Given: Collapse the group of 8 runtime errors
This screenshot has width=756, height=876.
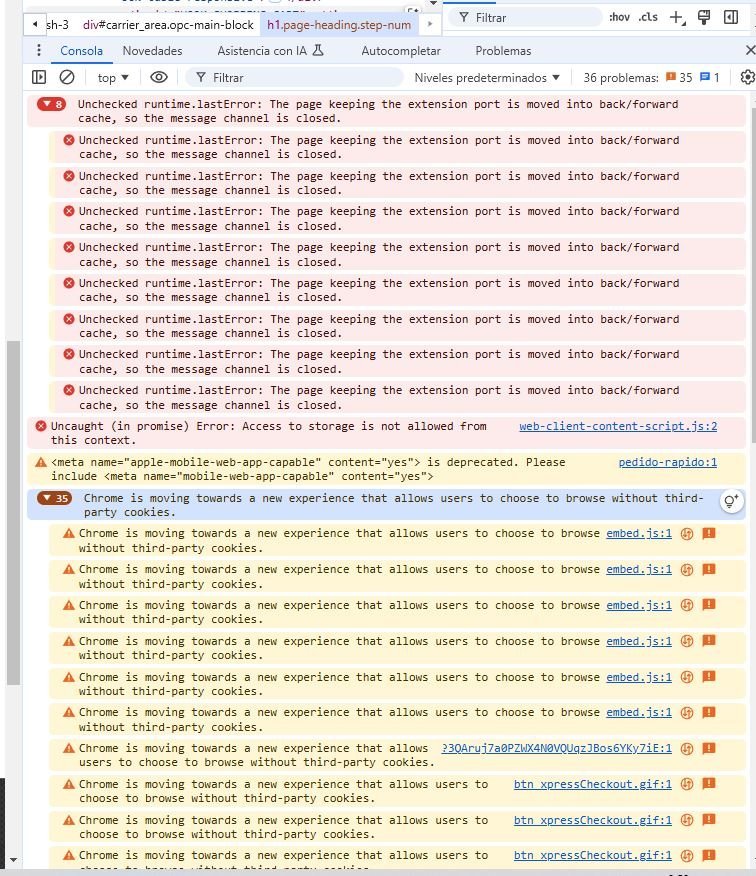Looking at the screenshot, I should coord(51,104).
